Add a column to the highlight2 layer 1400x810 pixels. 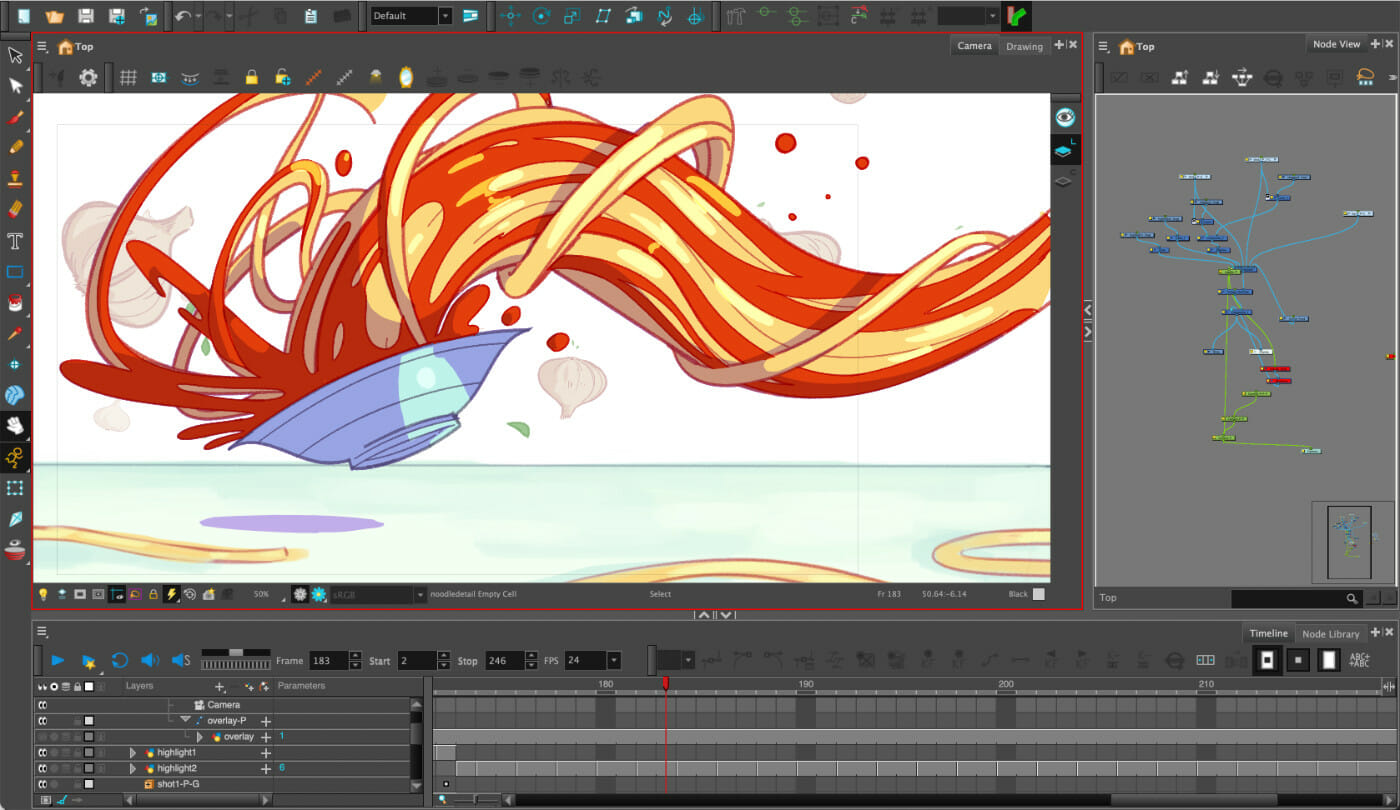coord(266,768)
